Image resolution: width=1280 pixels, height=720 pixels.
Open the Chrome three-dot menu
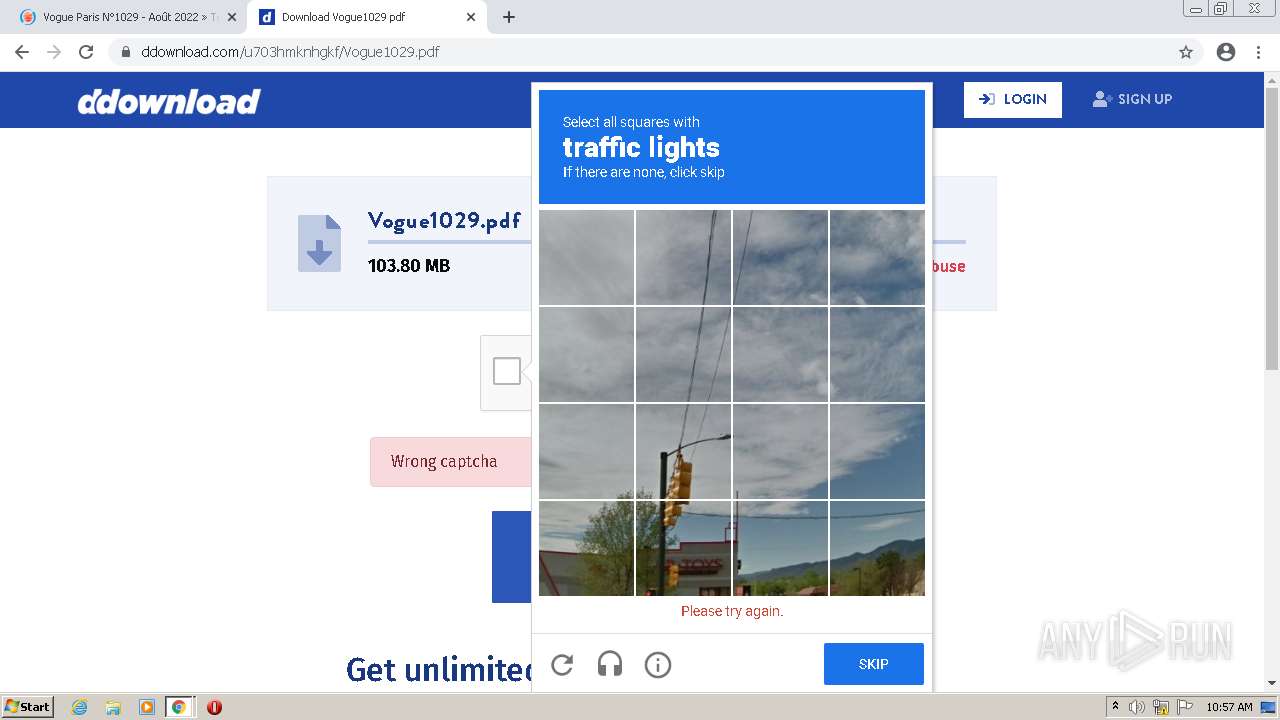pos(1258,52)
